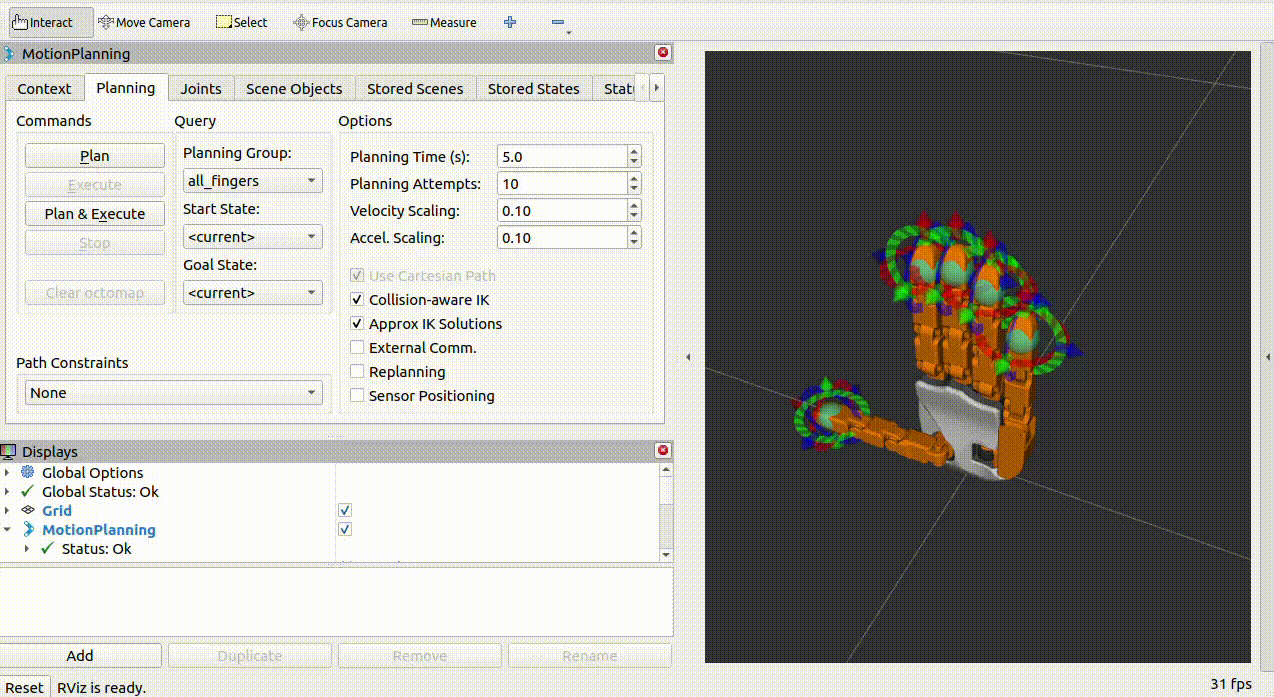1274x697 pixels.
Task: Pick the Measure tool
Action: point(444,22)
